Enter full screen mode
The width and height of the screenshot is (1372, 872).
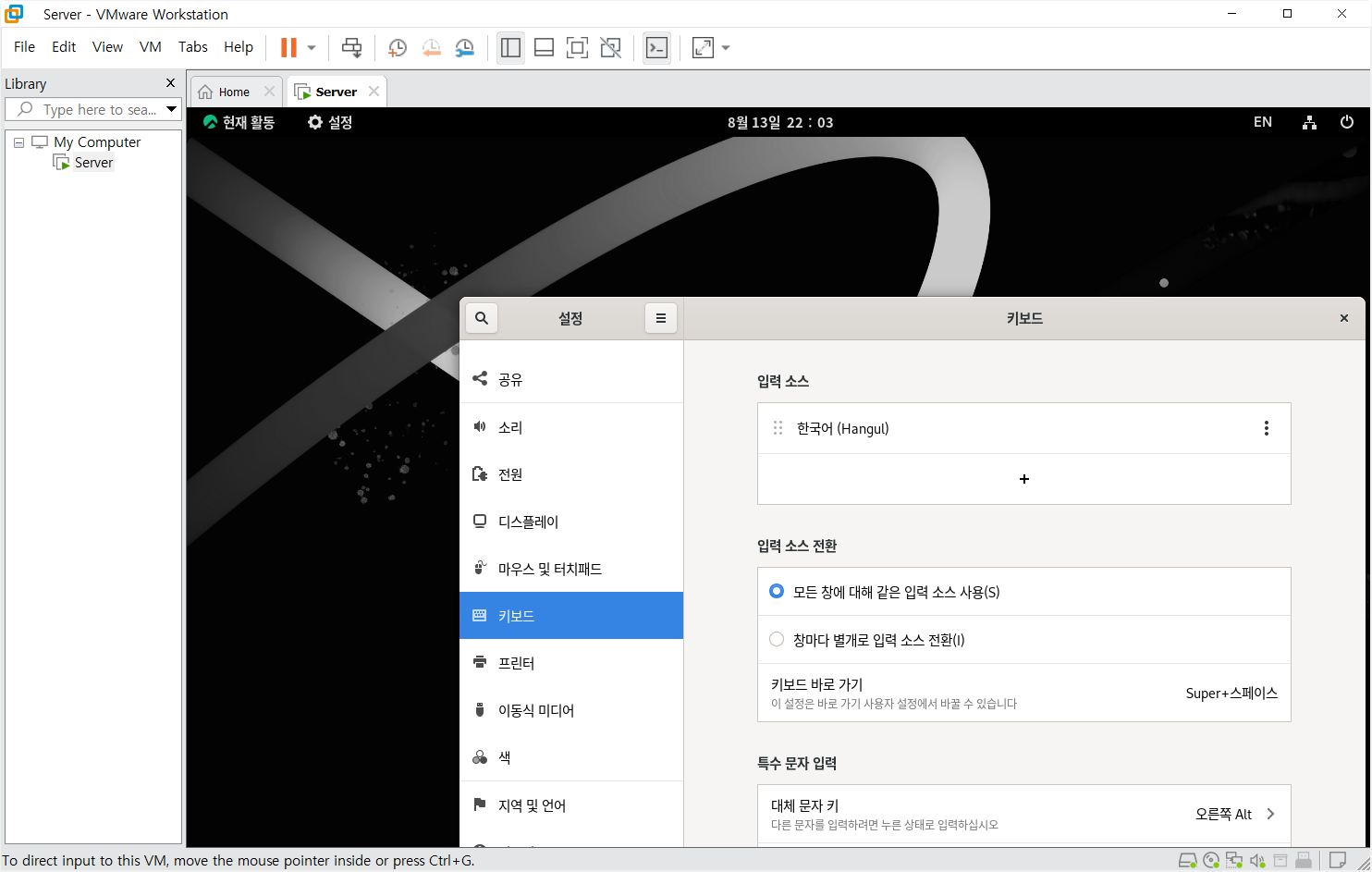click(577, 47)
